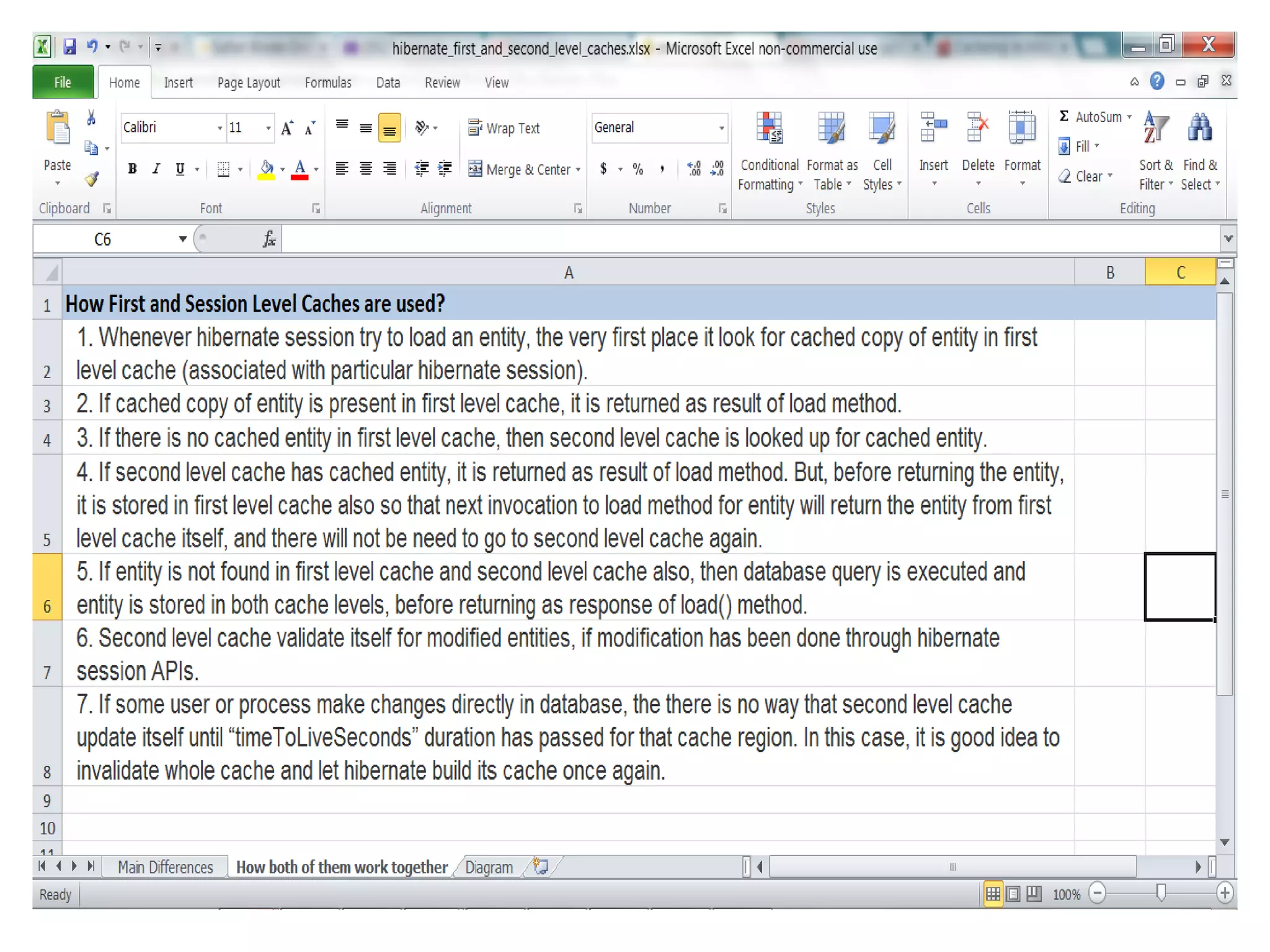Open the Calibri font name dropdown
1270x952 pixels.
(x=219, y=128)
